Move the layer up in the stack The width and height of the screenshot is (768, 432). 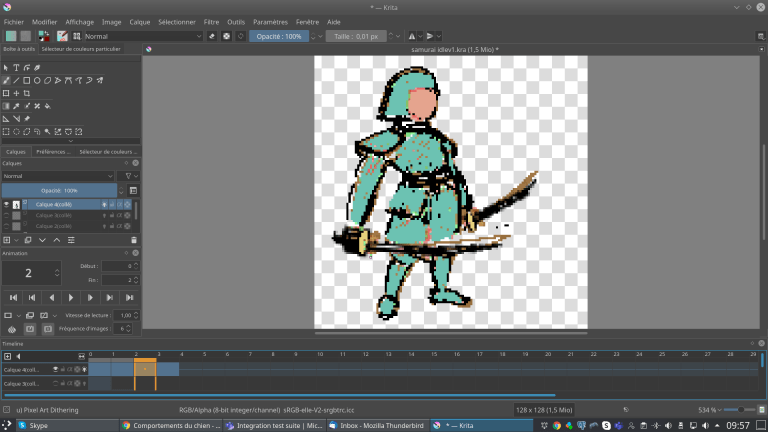[57, 240]
